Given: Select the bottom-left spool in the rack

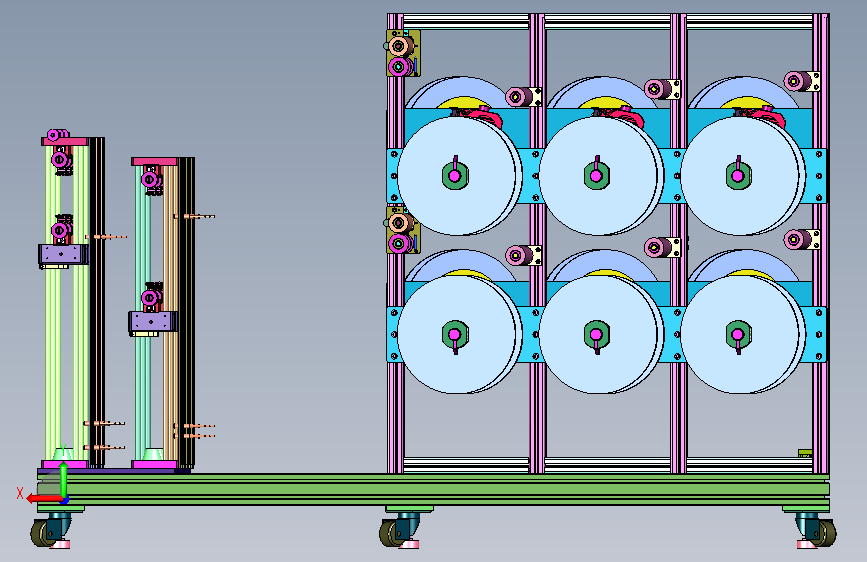Looking at the screenshot, I should (459, 334).
